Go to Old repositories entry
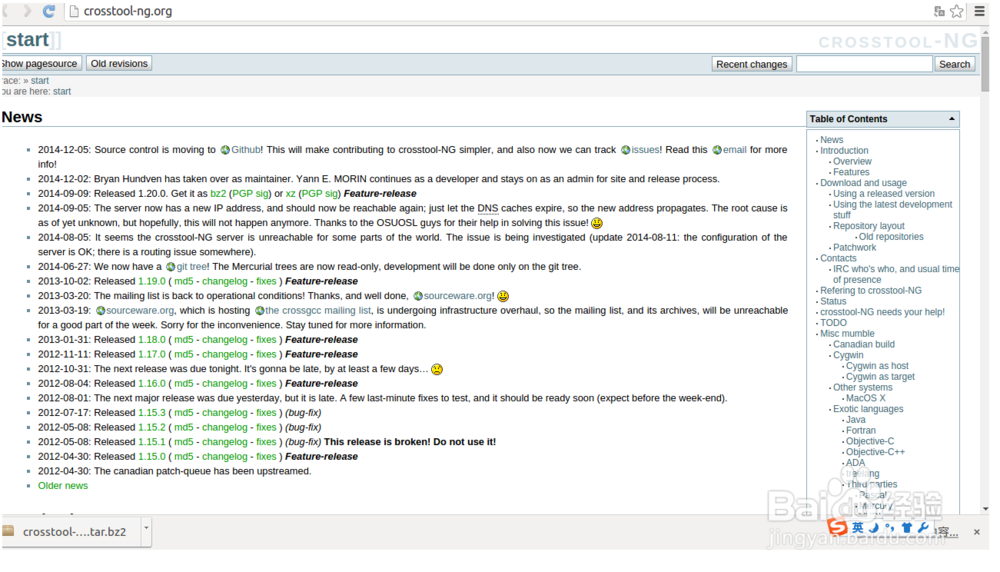Viewport: 1000px width, 572px height. click(x=891, y=237)
